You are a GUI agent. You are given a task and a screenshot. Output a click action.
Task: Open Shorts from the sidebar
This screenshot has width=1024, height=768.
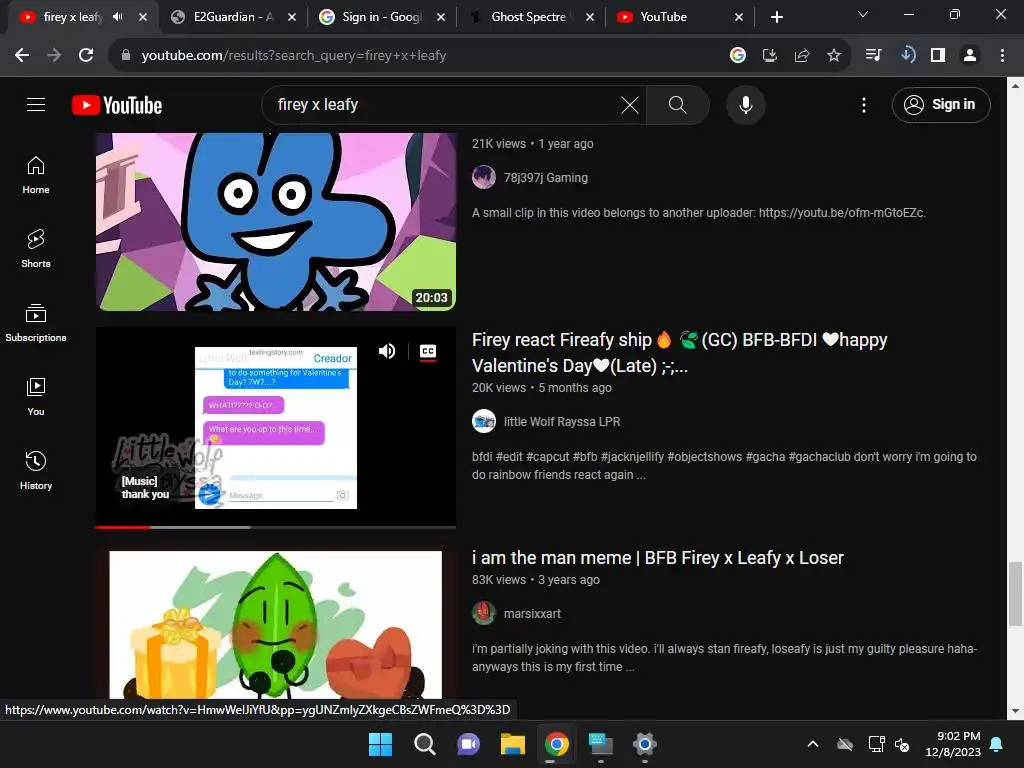pyautogui.click(x=36, y=249)
